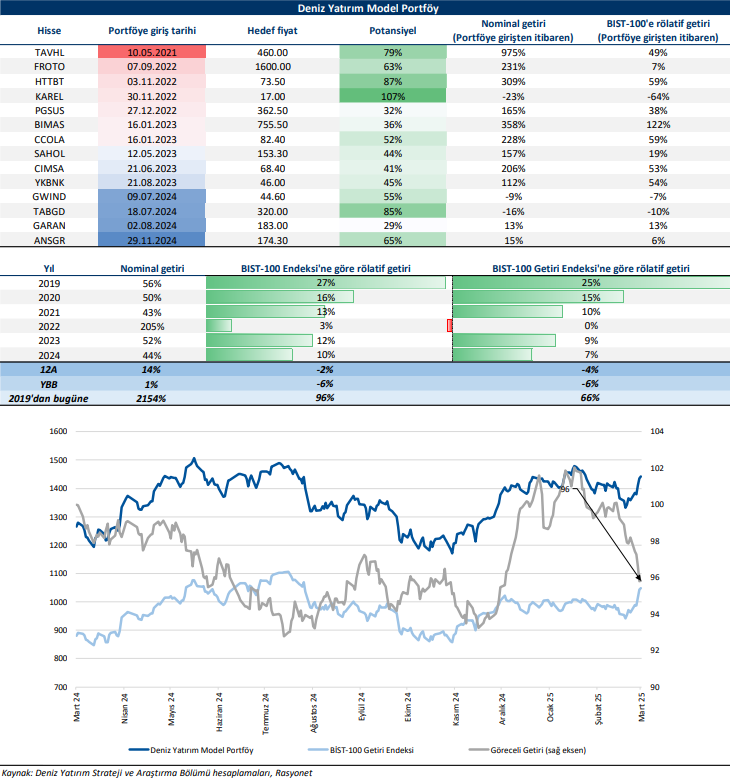Click KAREL's 107% potential cell
This screenshot has height=783, width=730.
coord(391,96)
